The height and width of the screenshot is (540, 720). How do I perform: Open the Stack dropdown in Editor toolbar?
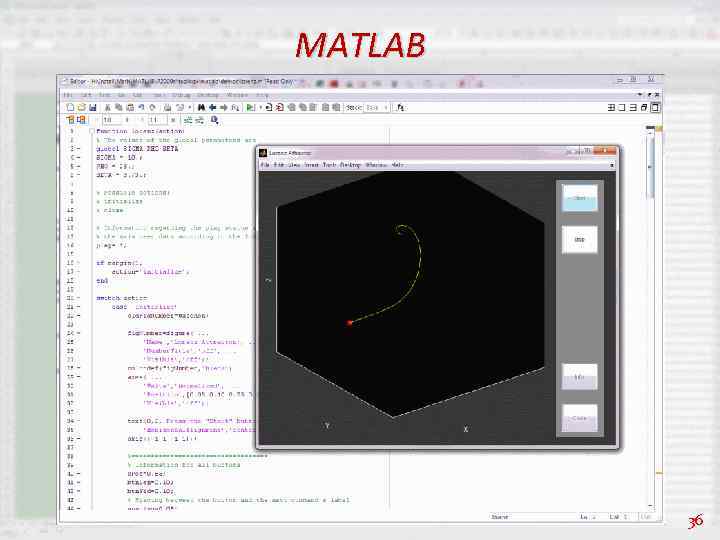(x=377, y=107)
